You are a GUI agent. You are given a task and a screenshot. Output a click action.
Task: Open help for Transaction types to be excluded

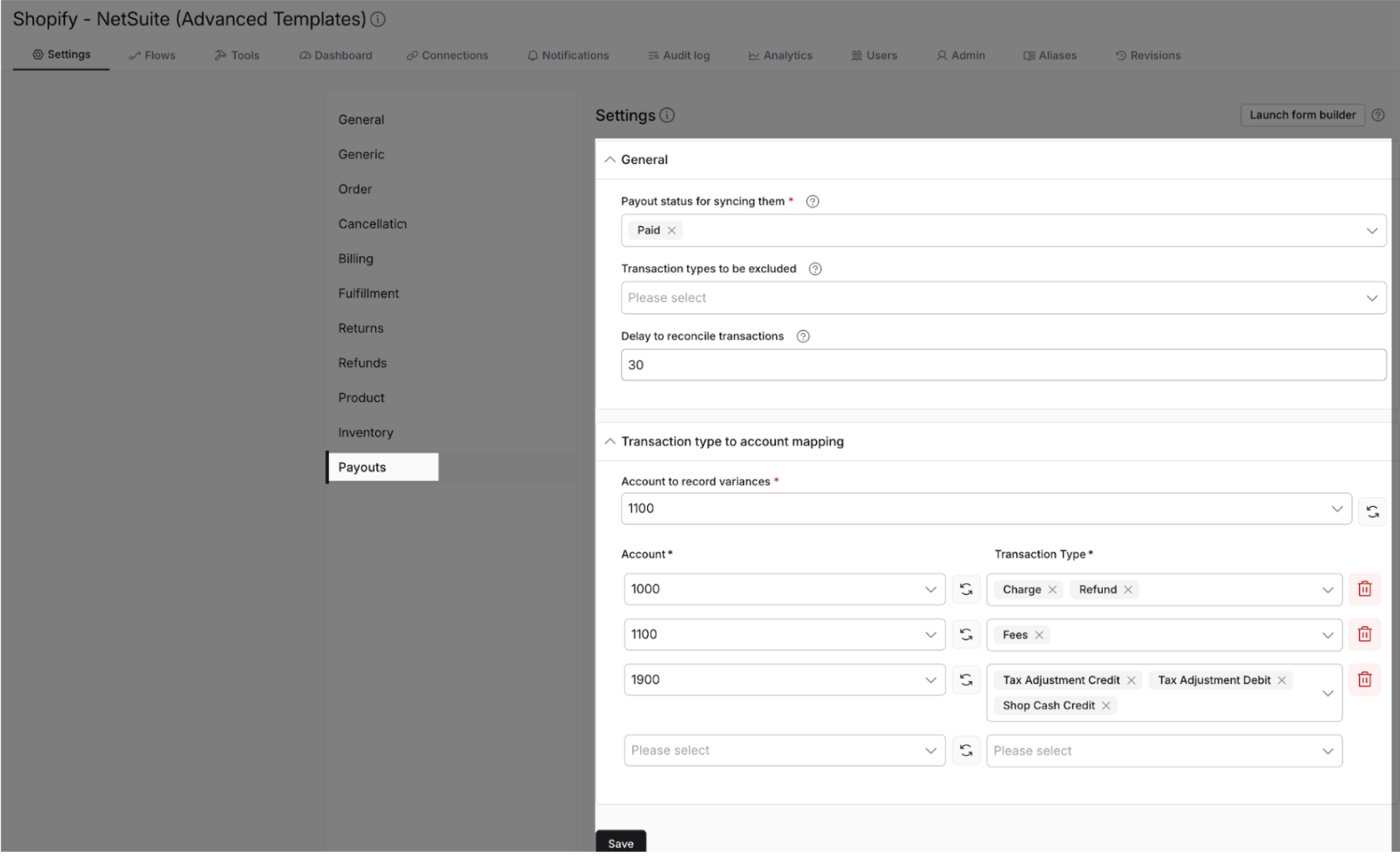click(x=816, y=269)
